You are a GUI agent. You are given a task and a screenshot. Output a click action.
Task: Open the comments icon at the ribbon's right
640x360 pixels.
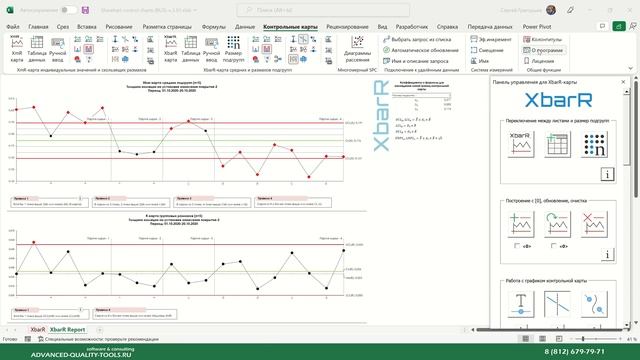602,26
